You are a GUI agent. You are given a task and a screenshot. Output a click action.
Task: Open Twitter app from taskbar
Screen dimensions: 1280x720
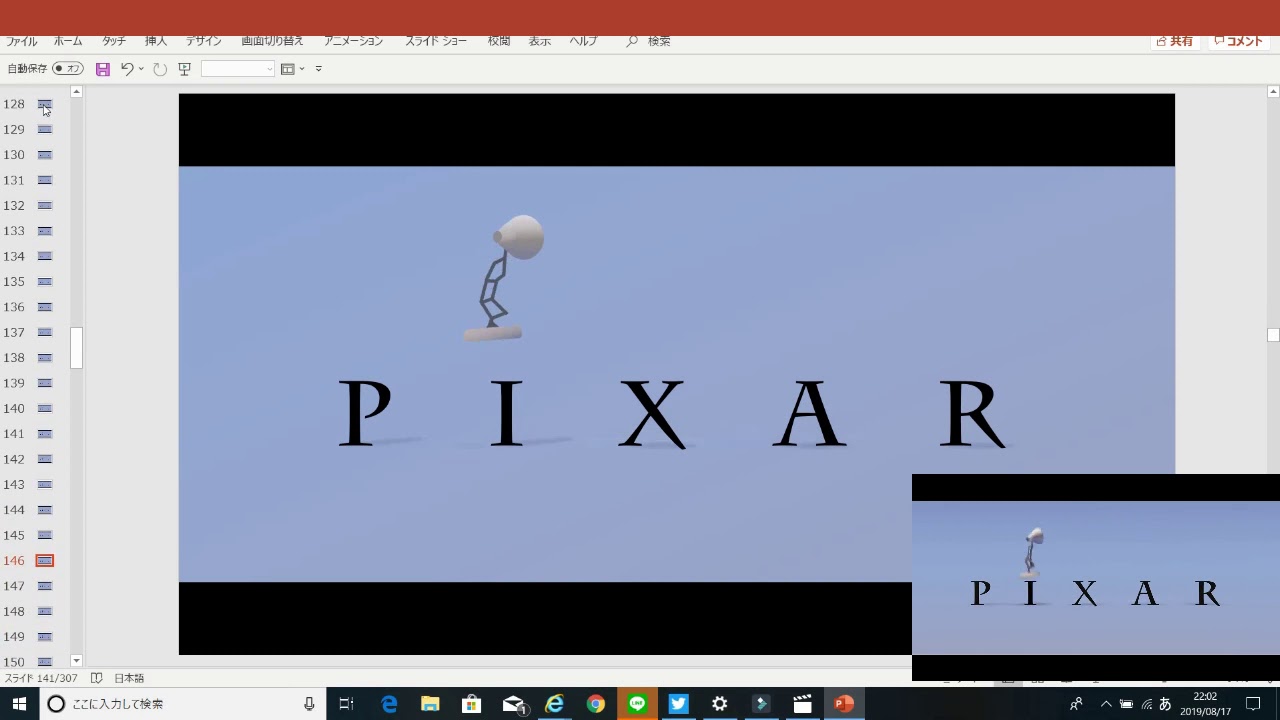click(678, 704)
